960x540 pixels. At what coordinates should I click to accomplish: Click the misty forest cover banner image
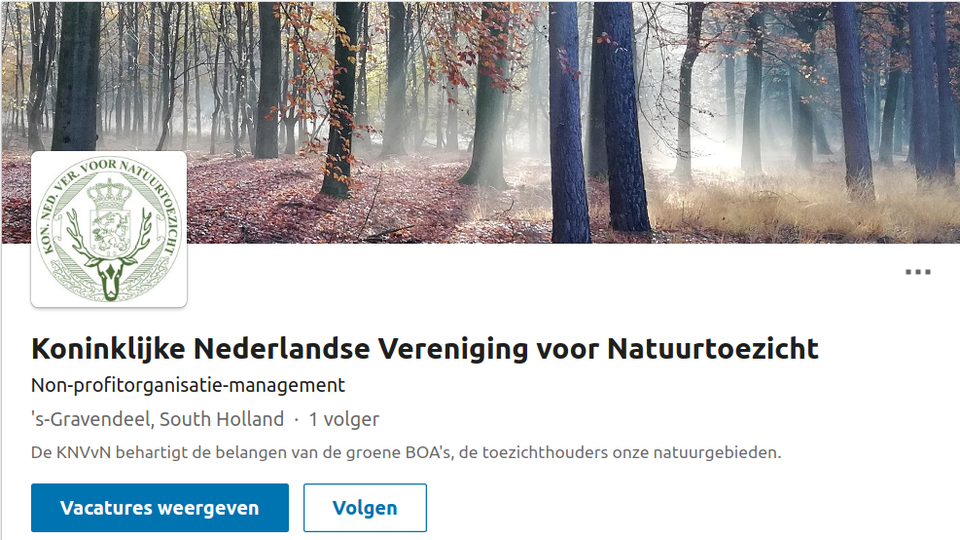(480, 122)
